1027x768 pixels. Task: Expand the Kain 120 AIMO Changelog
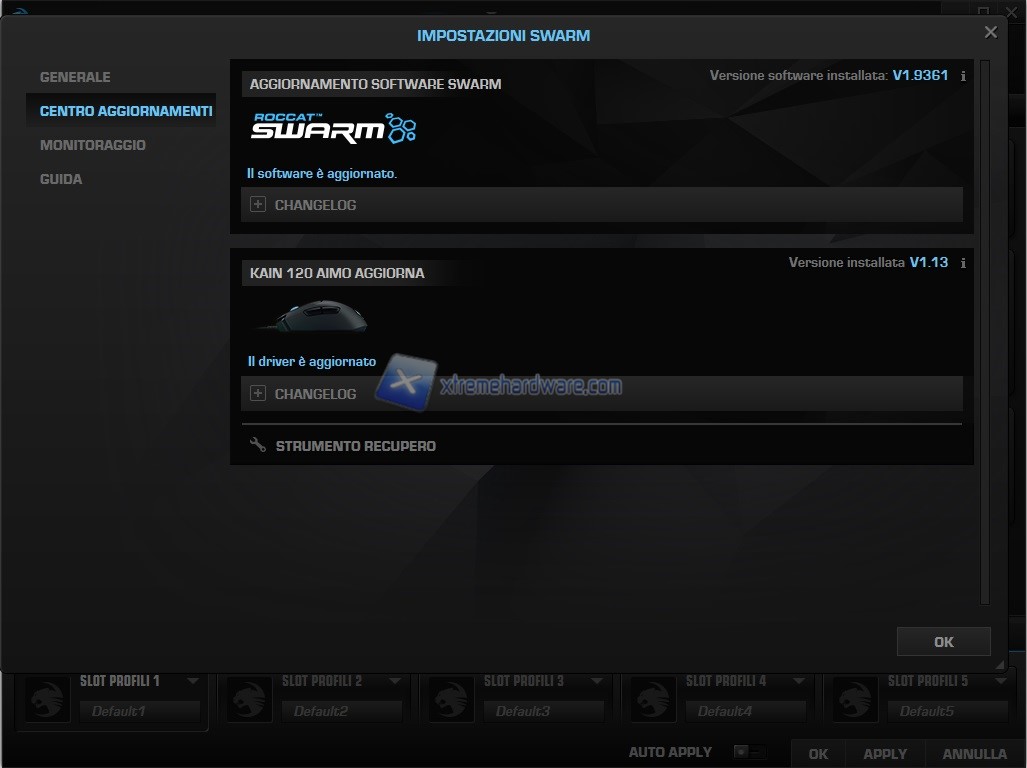pos(258,394)
